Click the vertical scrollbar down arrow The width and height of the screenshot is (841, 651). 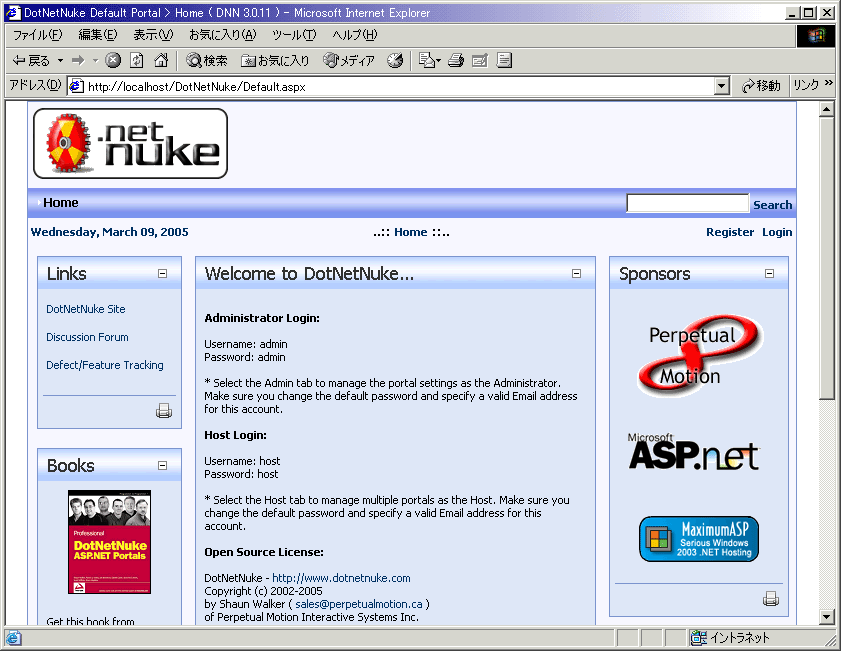[827, 617]
